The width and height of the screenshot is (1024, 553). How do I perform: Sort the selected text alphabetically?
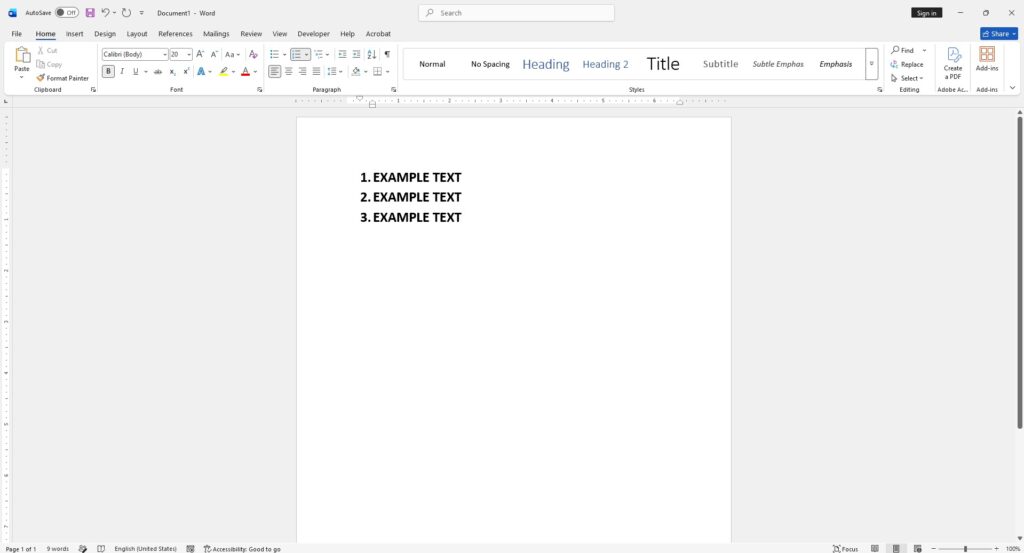(372, 54)
